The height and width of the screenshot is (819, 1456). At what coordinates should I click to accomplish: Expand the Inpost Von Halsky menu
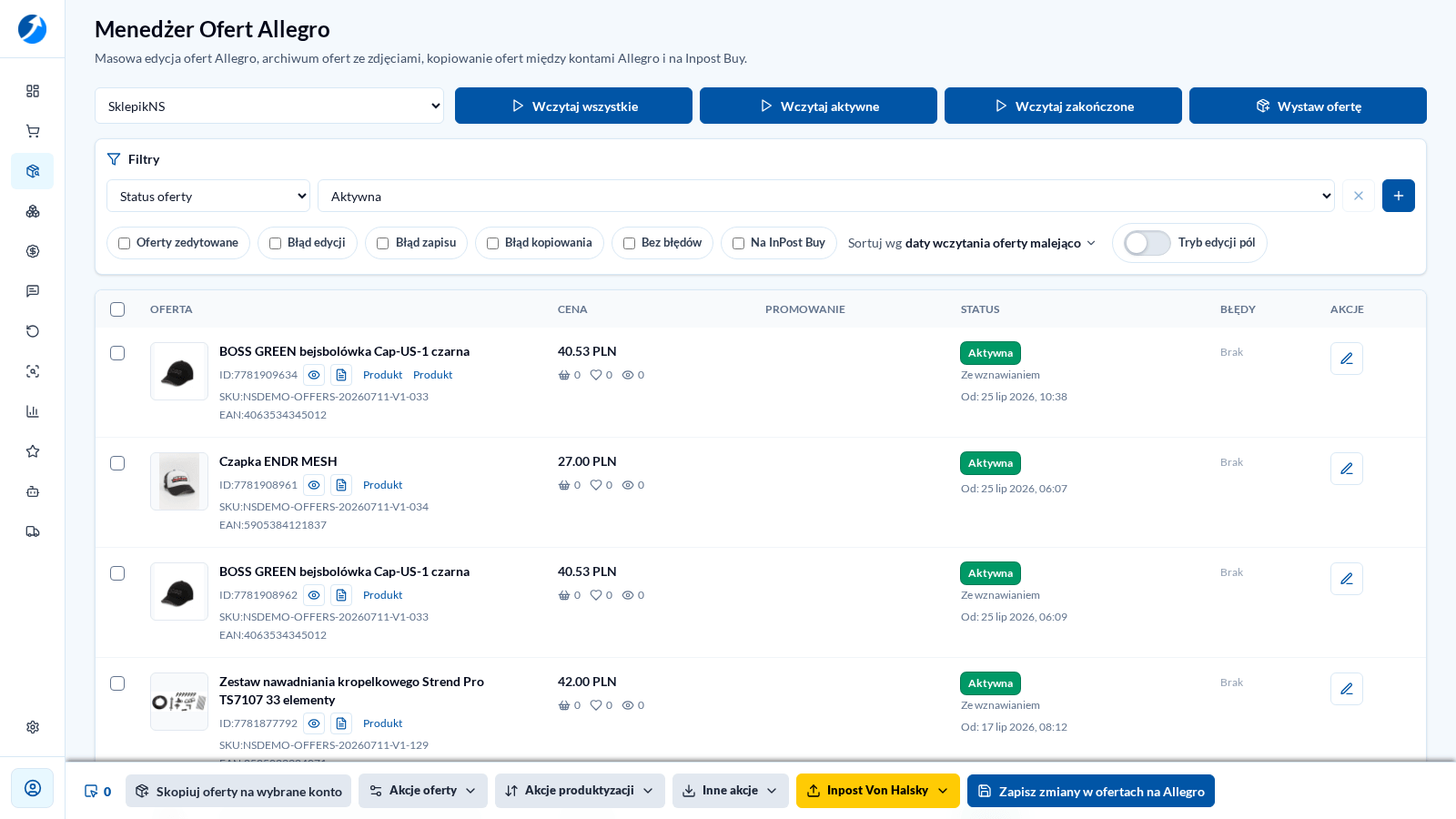click(878, 791)
